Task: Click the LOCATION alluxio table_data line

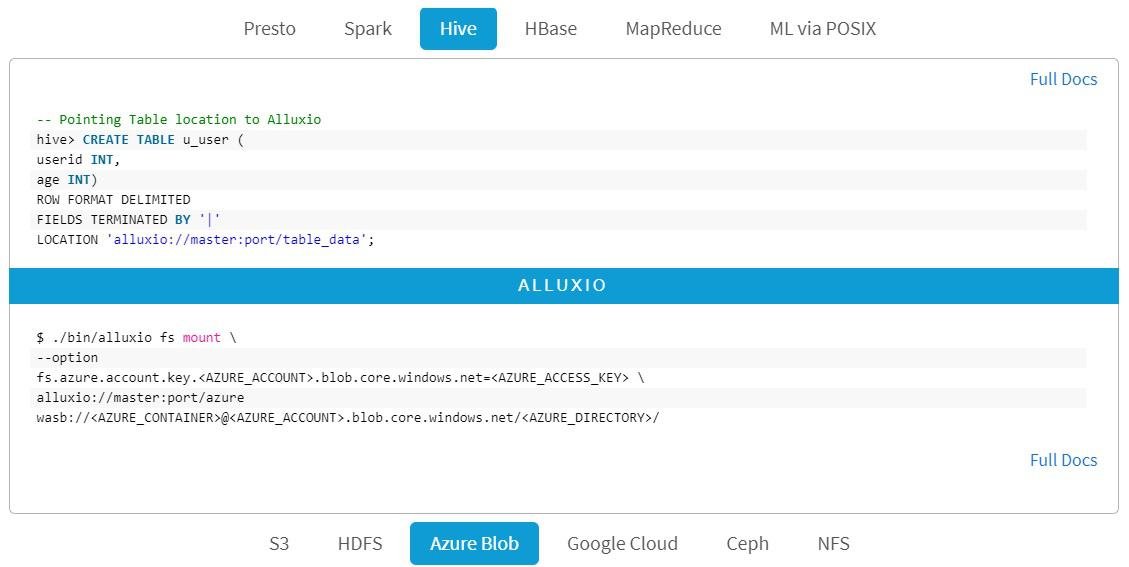Action: pyautogui.click(x=205, y=240)
